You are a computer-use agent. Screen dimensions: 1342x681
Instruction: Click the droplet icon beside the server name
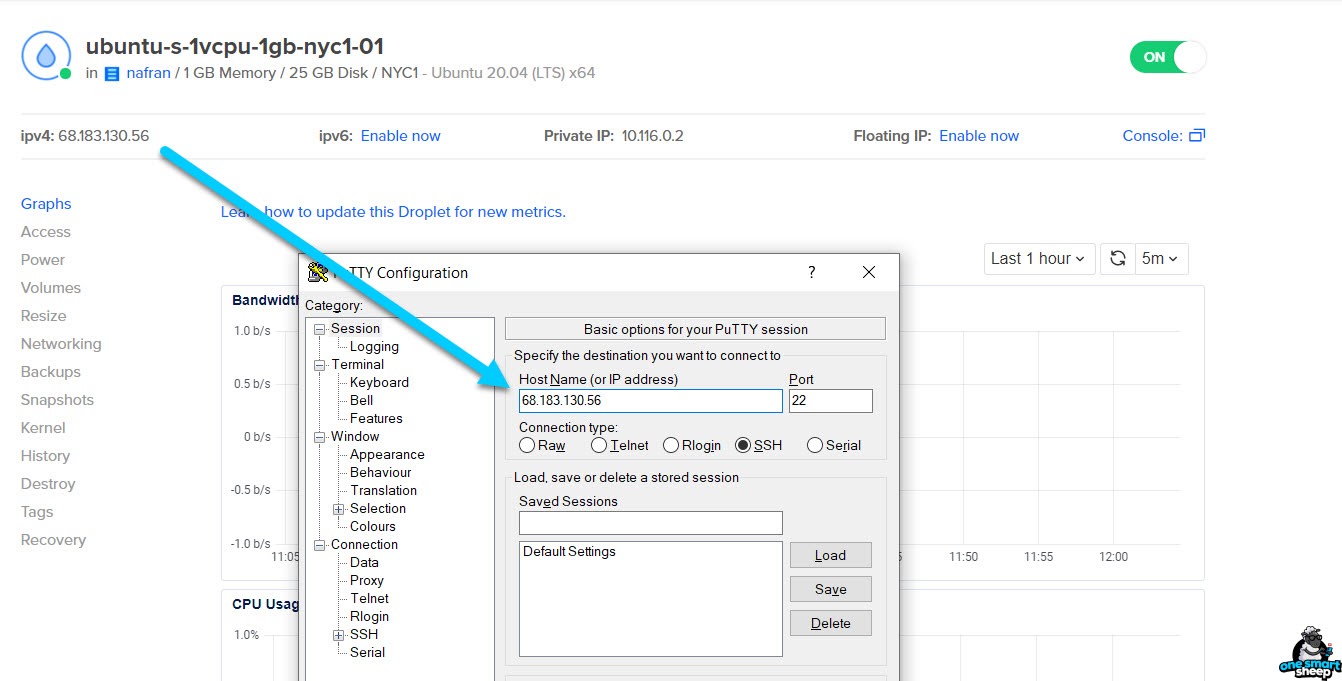[46, 56]
